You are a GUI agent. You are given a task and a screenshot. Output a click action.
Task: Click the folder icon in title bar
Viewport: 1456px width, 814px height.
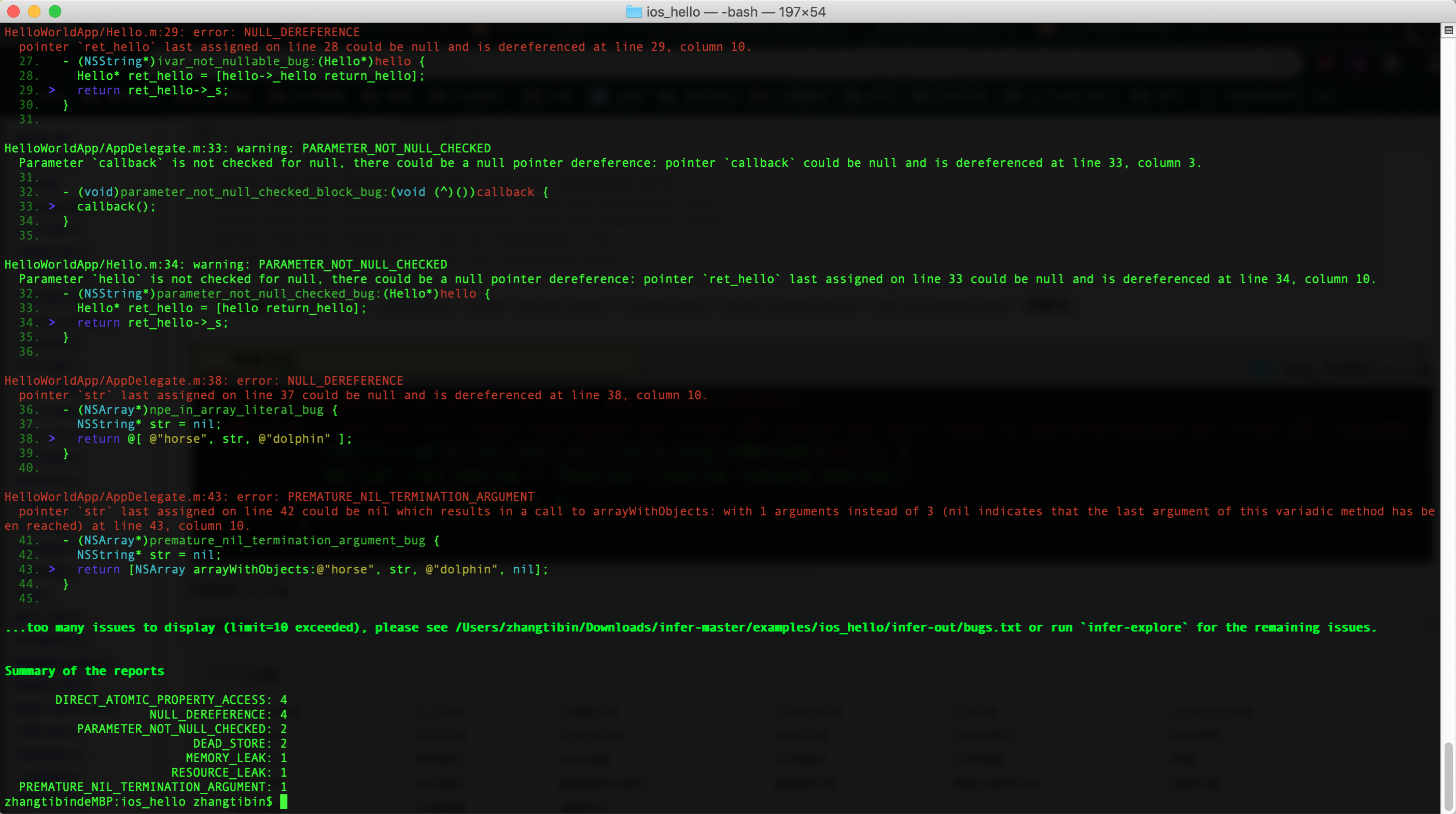point(634,12)
